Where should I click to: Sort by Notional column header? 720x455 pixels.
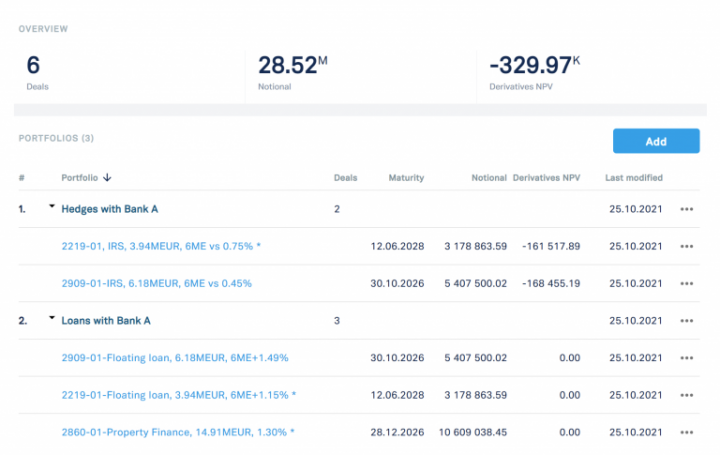coord(489,178)
